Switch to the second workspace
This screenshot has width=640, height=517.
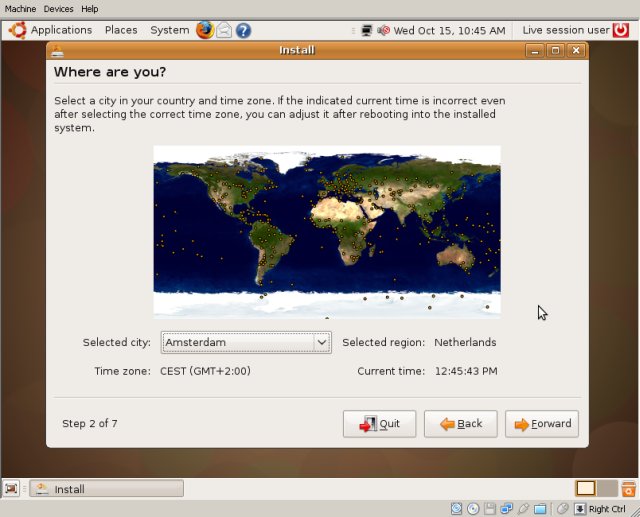(x=607, y=488)
